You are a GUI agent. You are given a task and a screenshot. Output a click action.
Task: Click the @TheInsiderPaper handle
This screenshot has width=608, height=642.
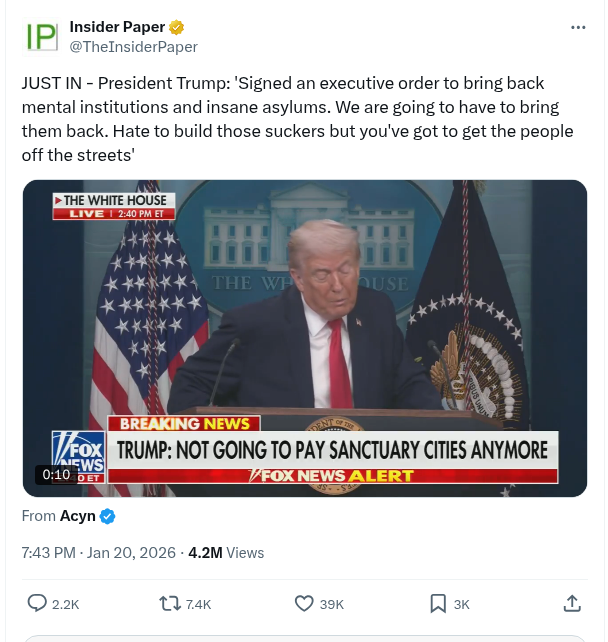point(133,47)
